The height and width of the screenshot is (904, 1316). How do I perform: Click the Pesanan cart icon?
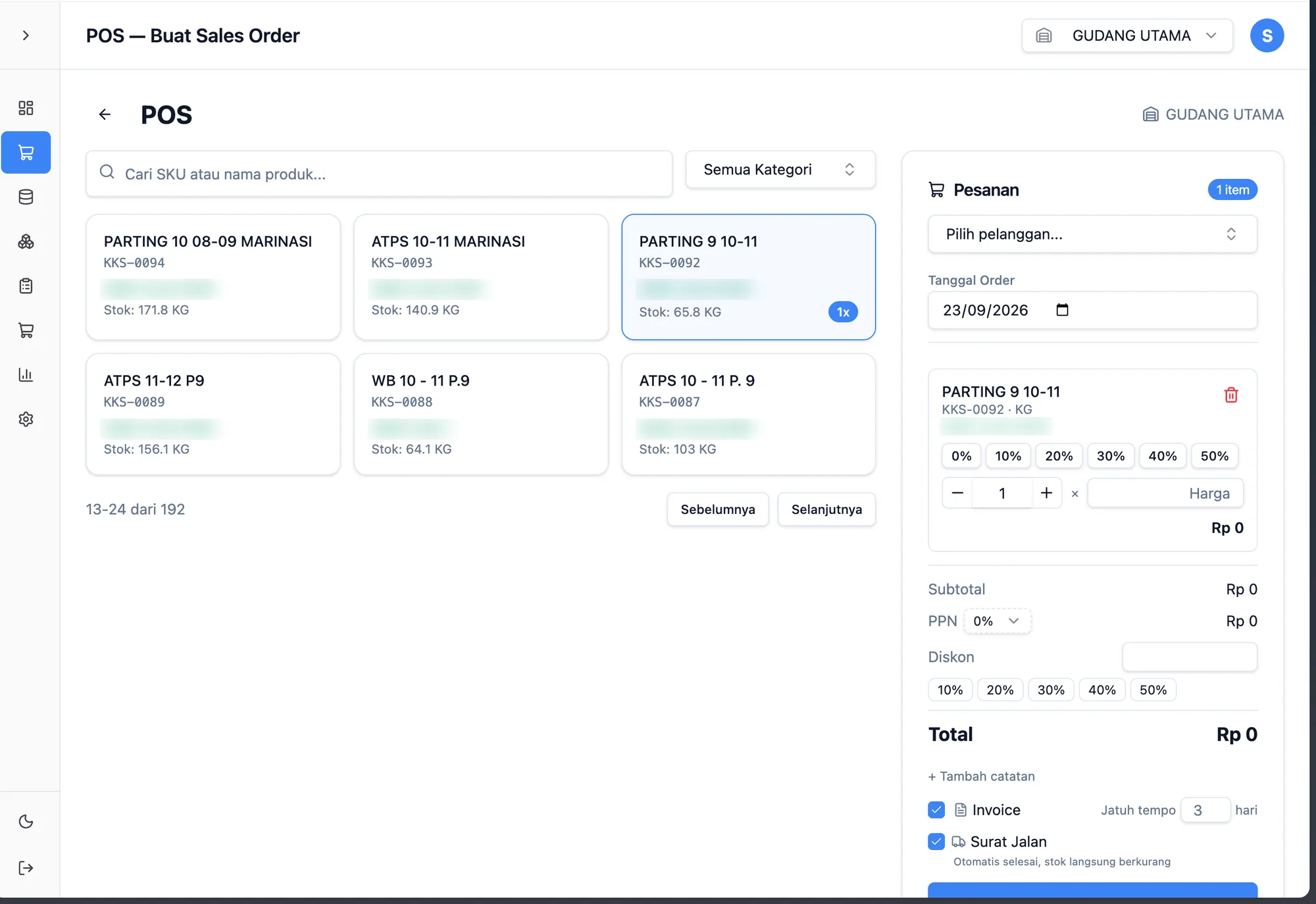click(x=936, y=189)
